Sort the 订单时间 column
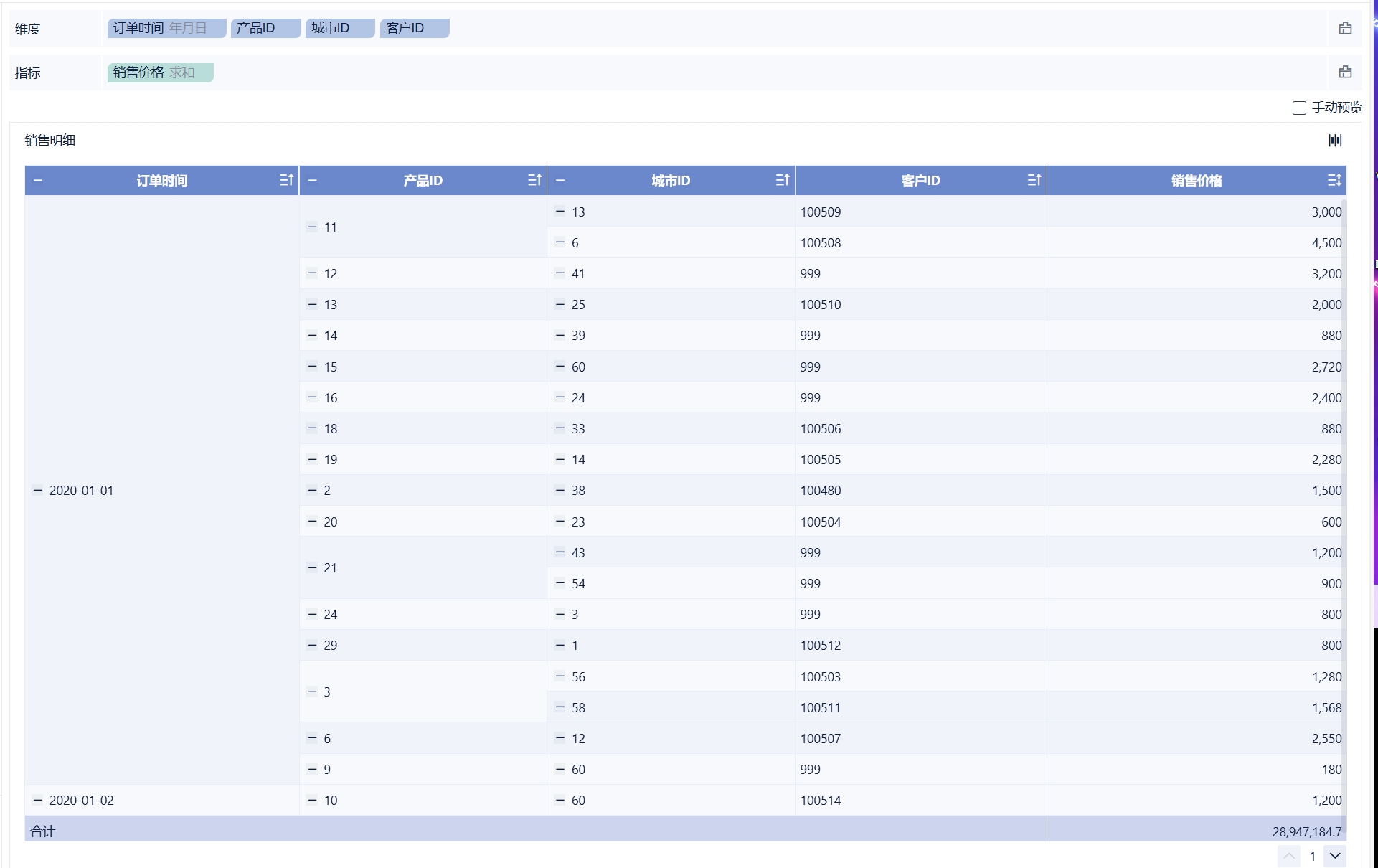This screenshot has width=1378, height=868. [286, 180]
